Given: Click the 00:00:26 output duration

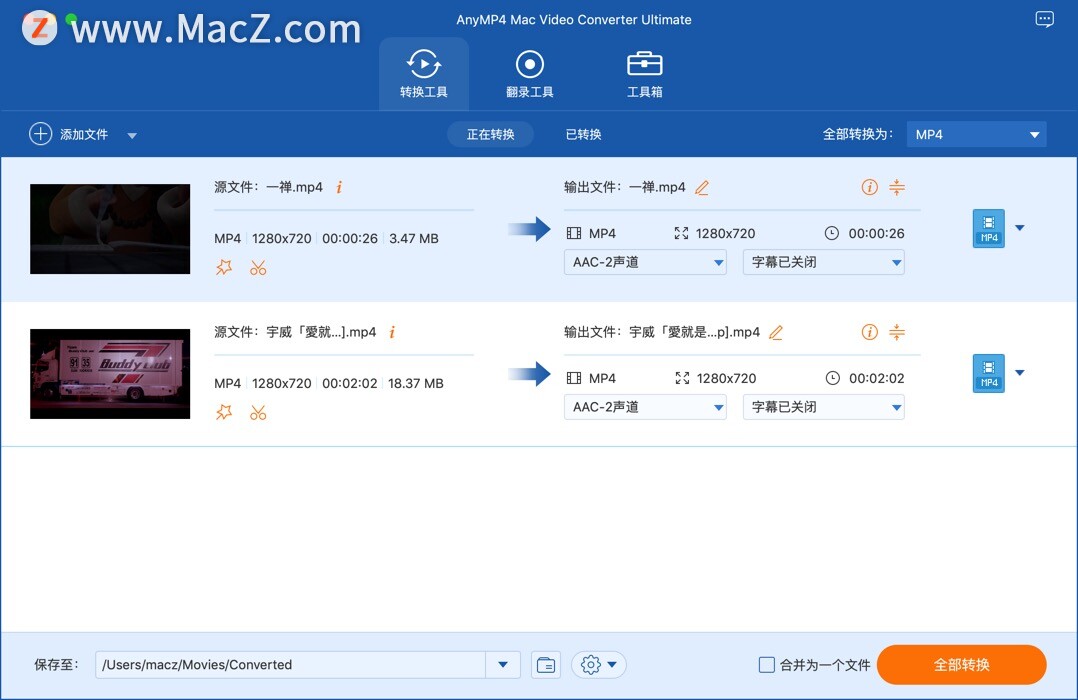Looking at the screenshot, I should (x=876, y=234).
